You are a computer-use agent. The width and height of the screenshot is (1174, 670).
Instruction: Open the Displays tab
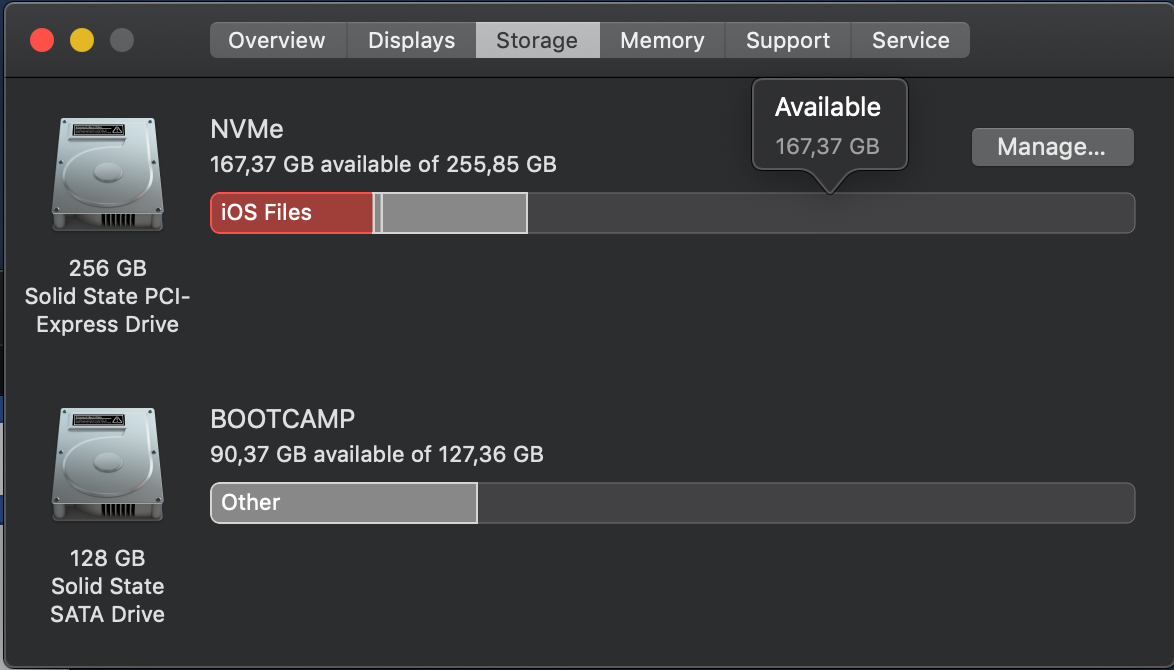(411, 40)
